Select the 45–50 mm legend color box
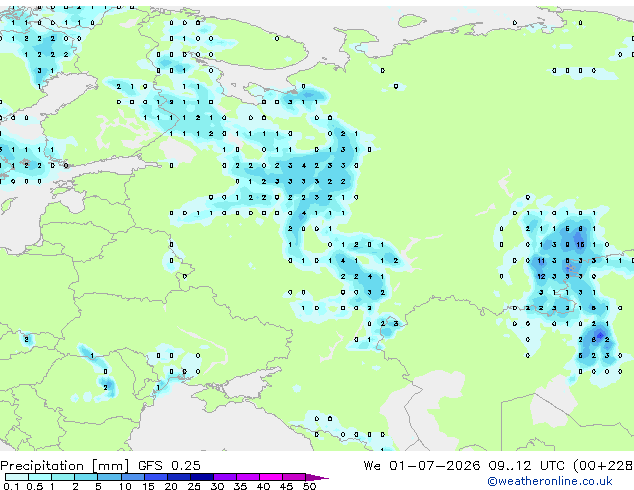634x490 pixels. coord(294,477)
